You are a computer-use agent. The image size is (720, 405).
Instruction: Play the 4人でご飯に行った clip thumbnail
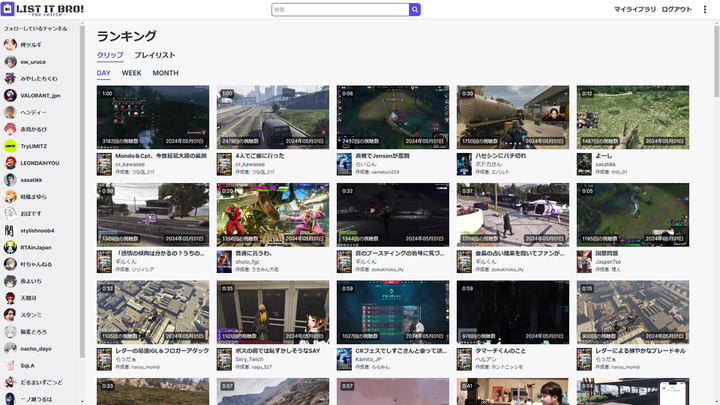[x=273, y=117]
